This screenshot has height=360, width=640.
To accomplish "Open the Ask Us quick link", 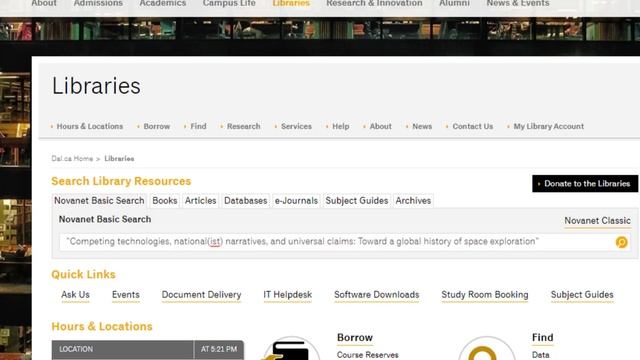I will (76, 295).
